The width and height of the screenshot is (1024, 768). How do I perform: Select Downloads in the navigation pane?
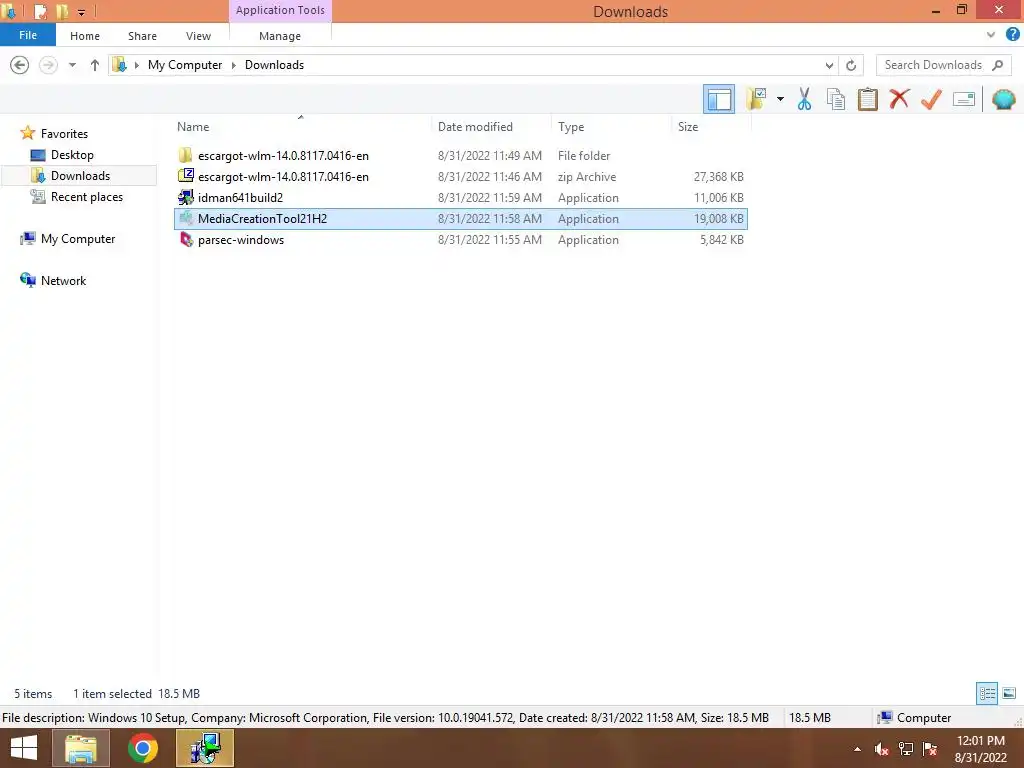80,176
